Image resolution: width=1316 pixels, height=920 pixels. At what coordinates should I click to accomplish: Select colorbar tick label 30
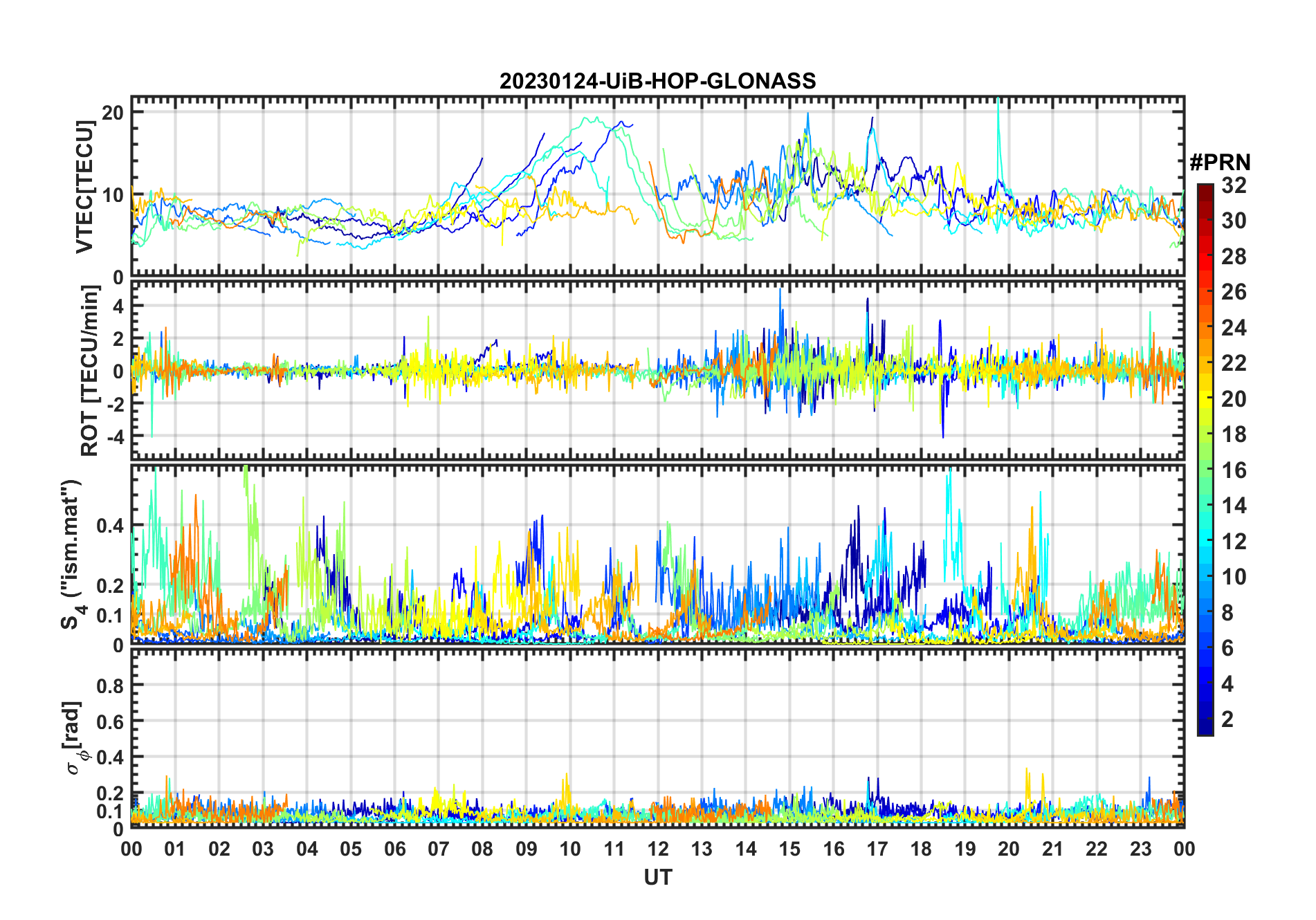[x=1234, y=221]
